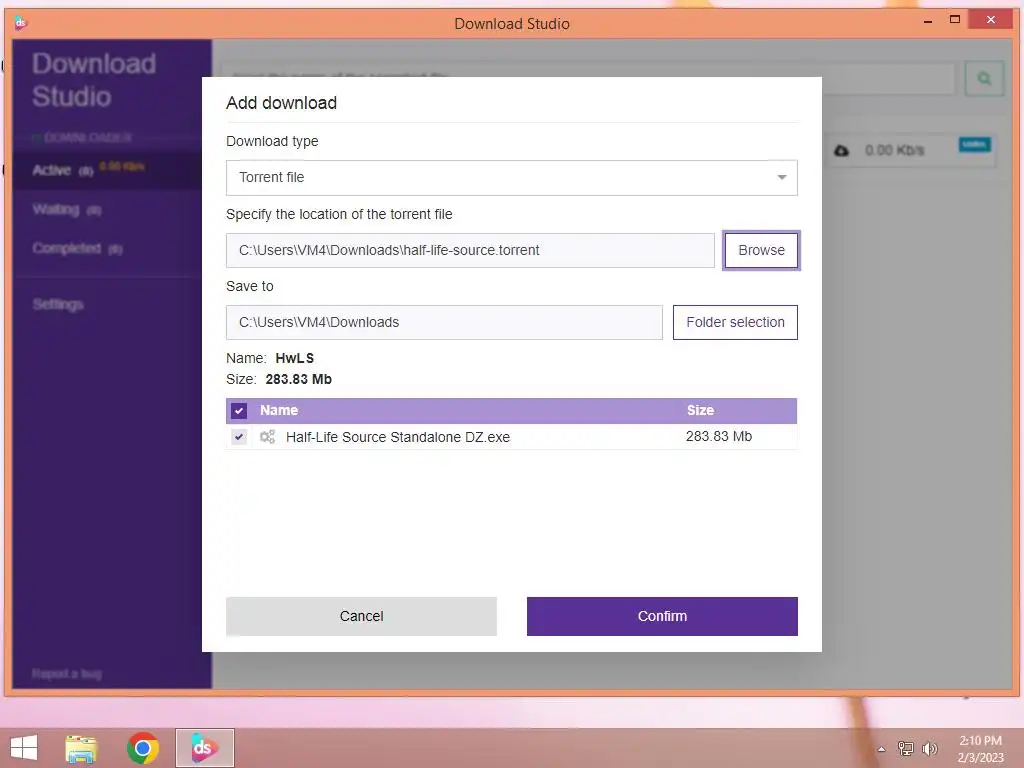Image resolution: width=1024 pixels, height=768 pixels.
Task: Click the Download Studio logo in sidebar
Action: [94, 80]
